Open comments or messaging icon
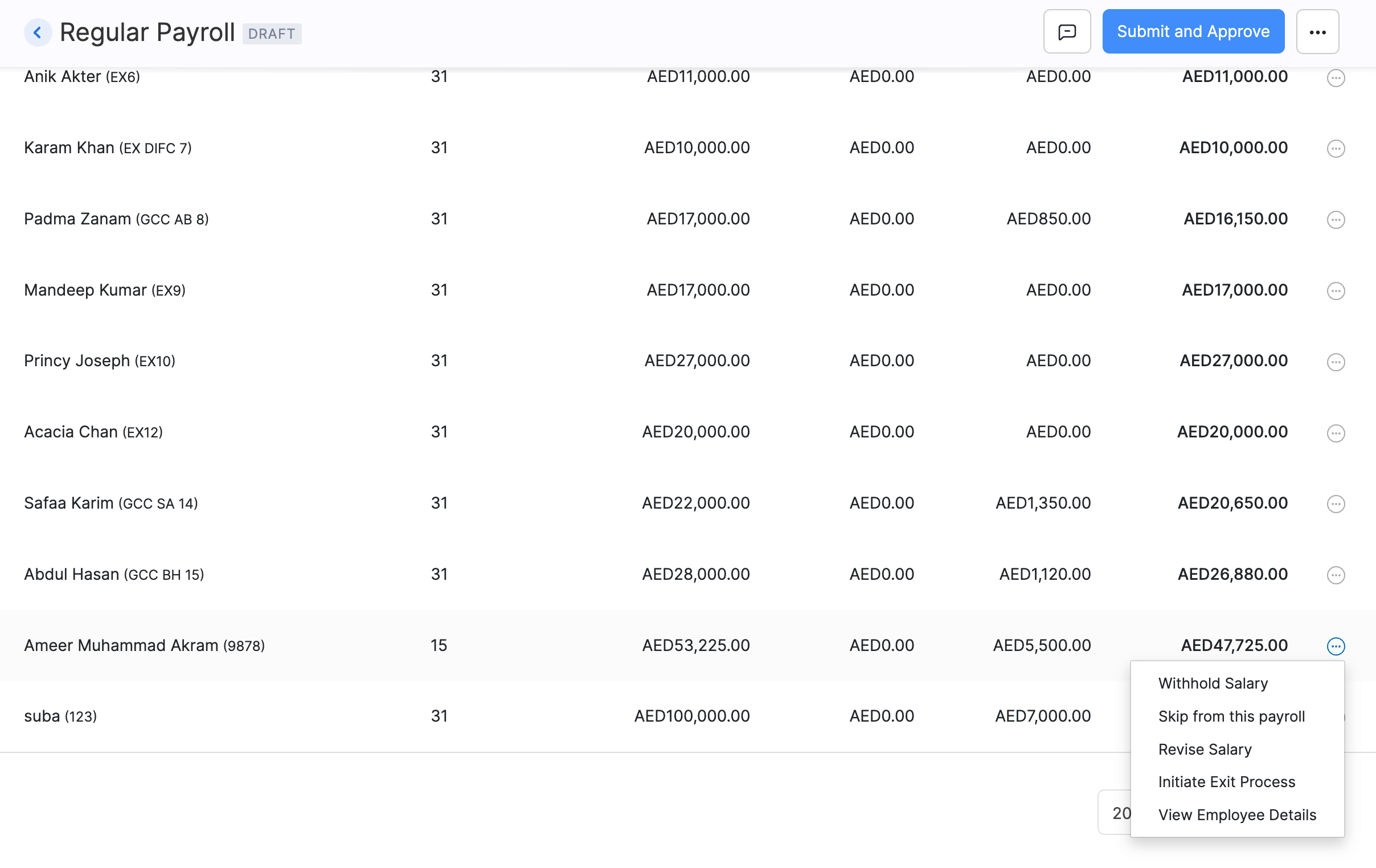This screenshot has width=1376, height=868. pyautogui.click(x=1067, y=31)
